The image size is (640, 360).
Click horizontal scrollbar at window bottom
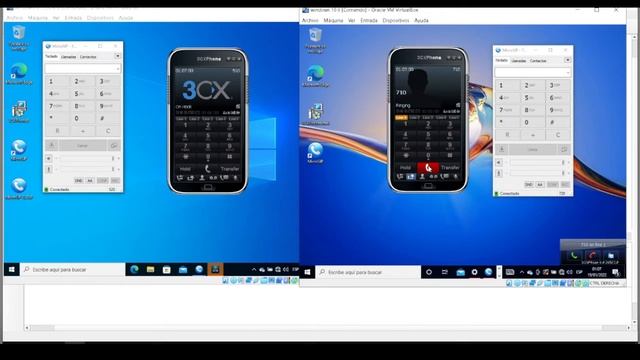(x=328, y=328)
